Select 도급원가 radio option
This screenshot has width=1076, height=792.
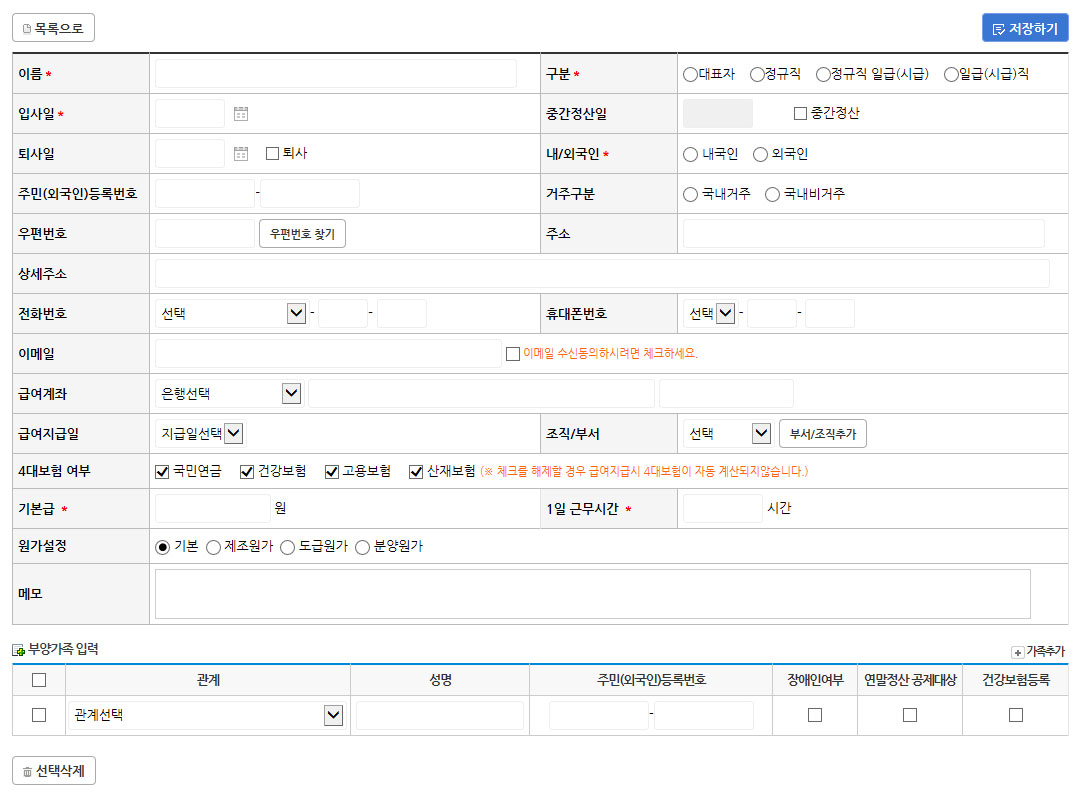pos(288,547)
